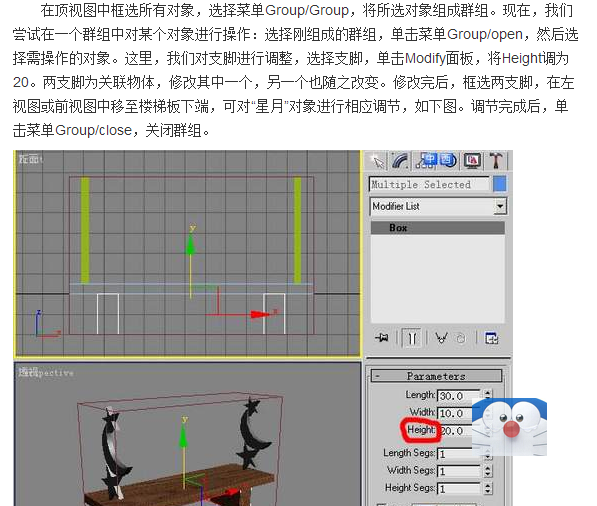The image size is (597, 506).
Task: Click the Height Segs value field
Action: (459, 488)
